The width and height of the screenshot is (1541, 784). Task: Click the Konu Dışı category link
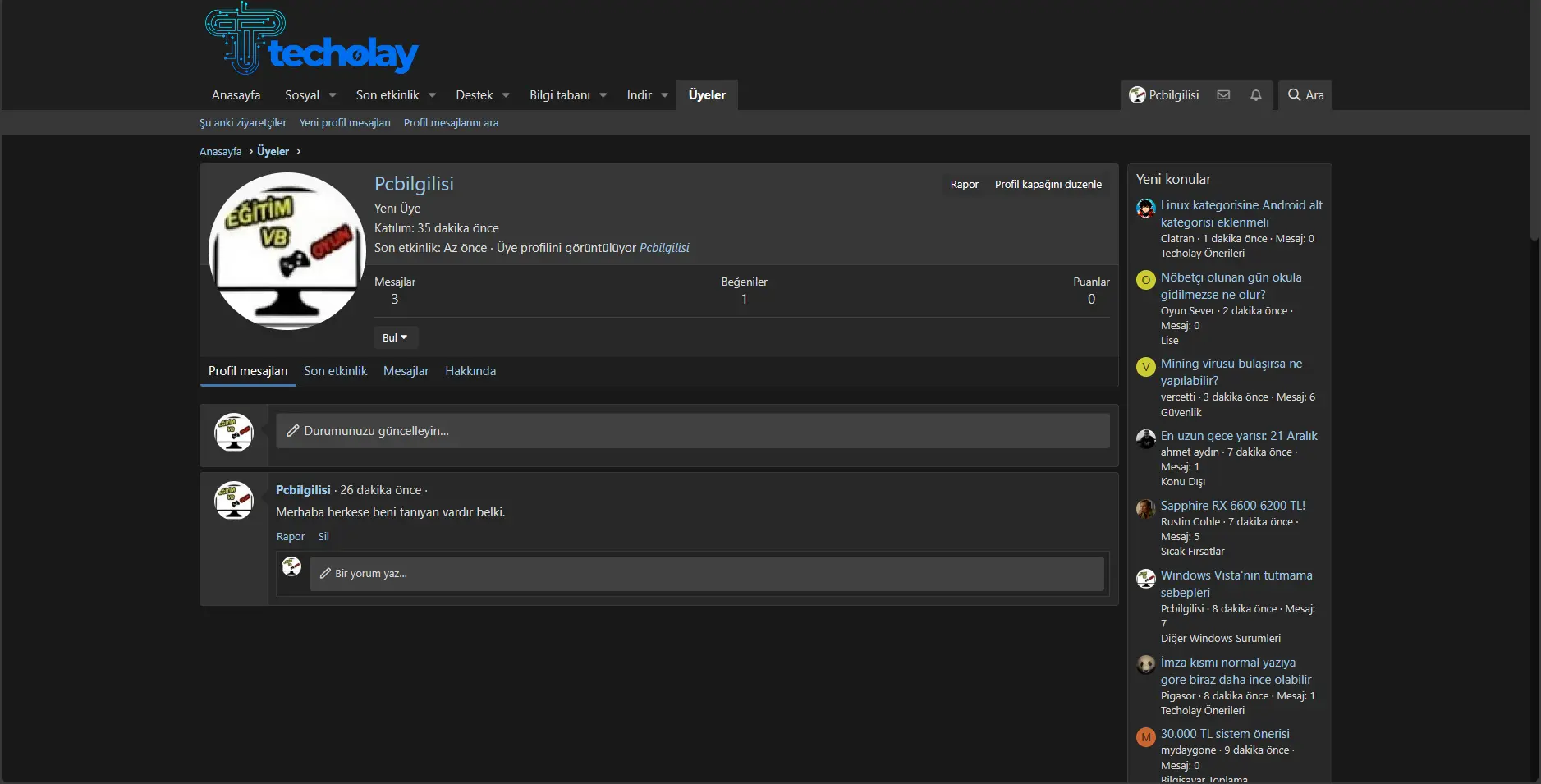click(x=1183, y=482)
